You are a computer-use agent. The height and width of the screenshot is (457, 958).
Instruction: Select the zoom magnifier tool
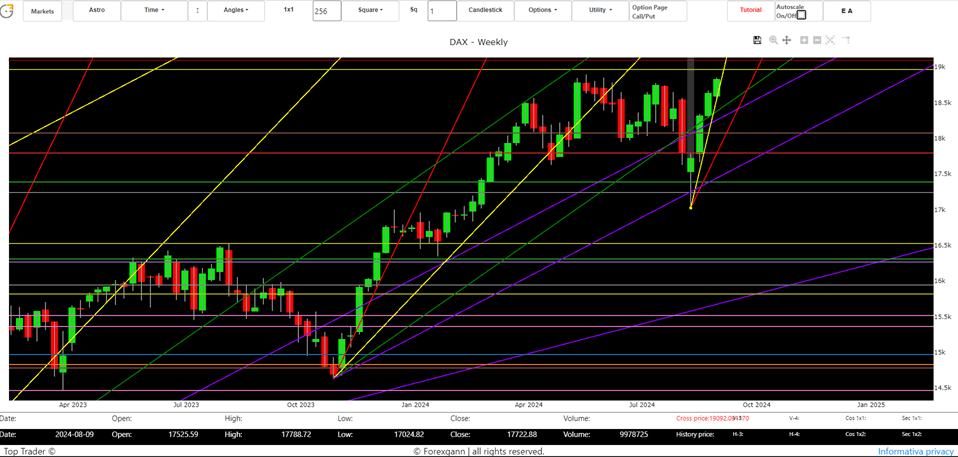coord(773,40)
